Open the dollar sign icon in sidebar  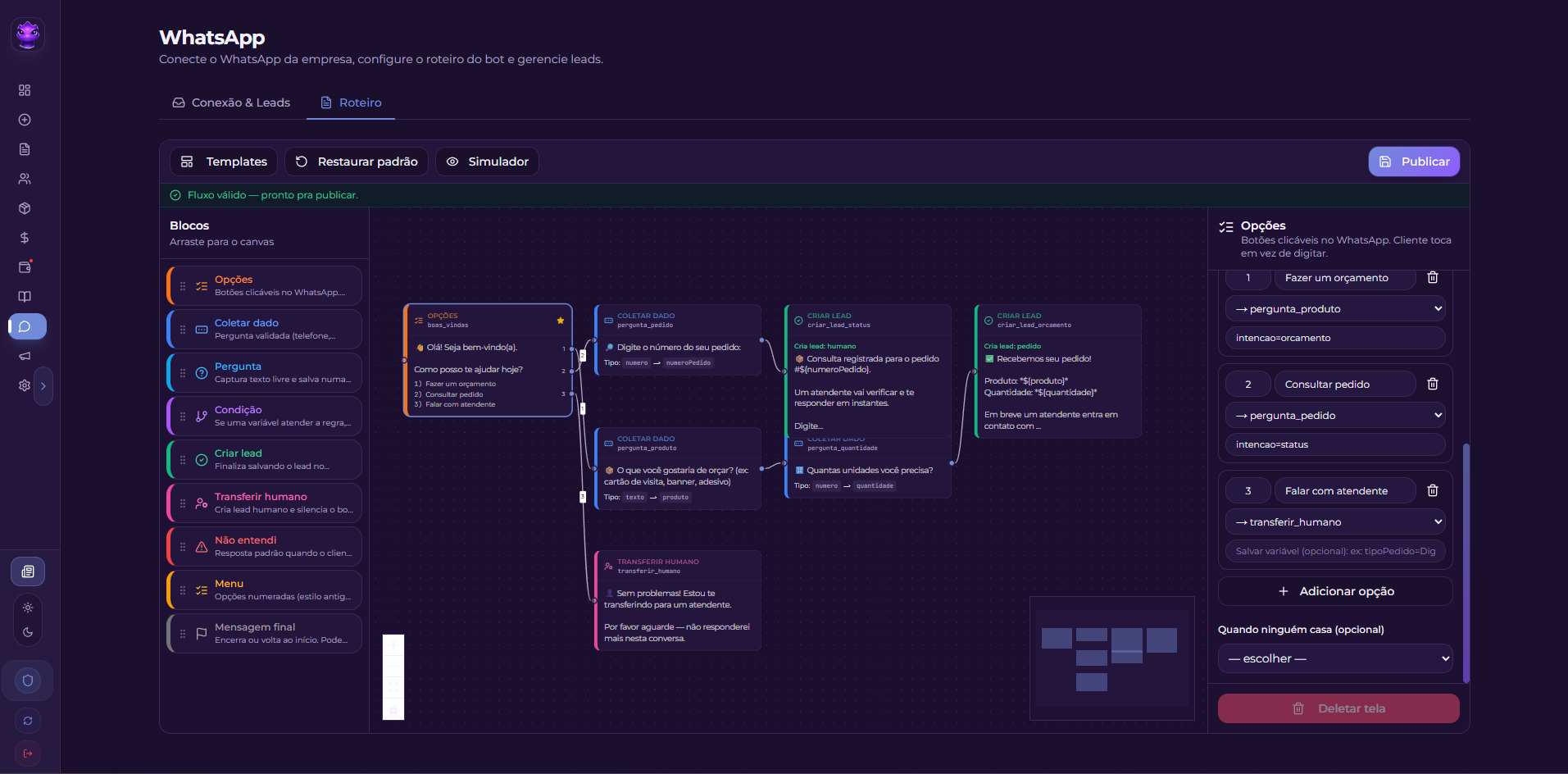pyautogui.click(x=25, y=238)
